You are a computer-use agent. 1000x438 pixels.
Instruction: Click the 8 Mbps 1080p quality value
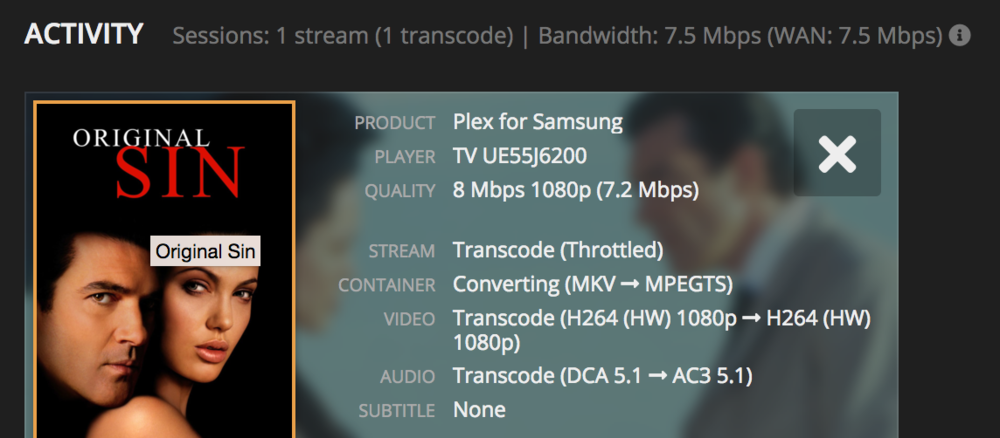tap(576, 190)
